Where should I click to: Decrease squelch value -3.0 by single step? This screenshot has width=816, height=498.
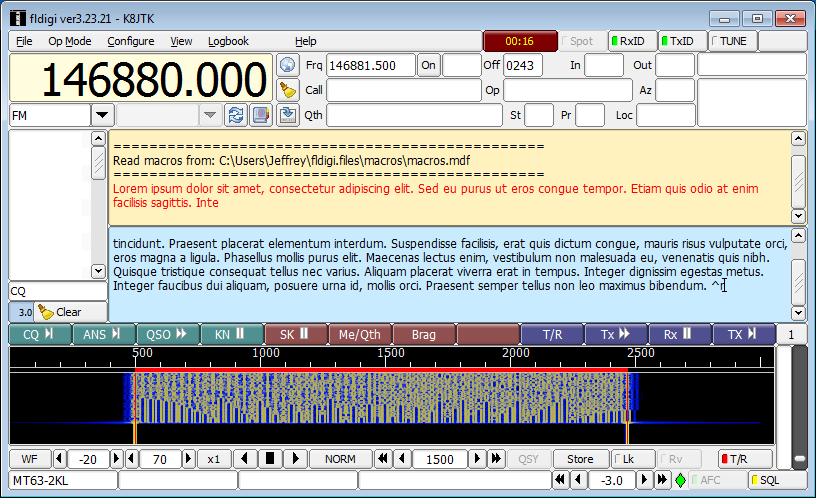tap(579, 480)
